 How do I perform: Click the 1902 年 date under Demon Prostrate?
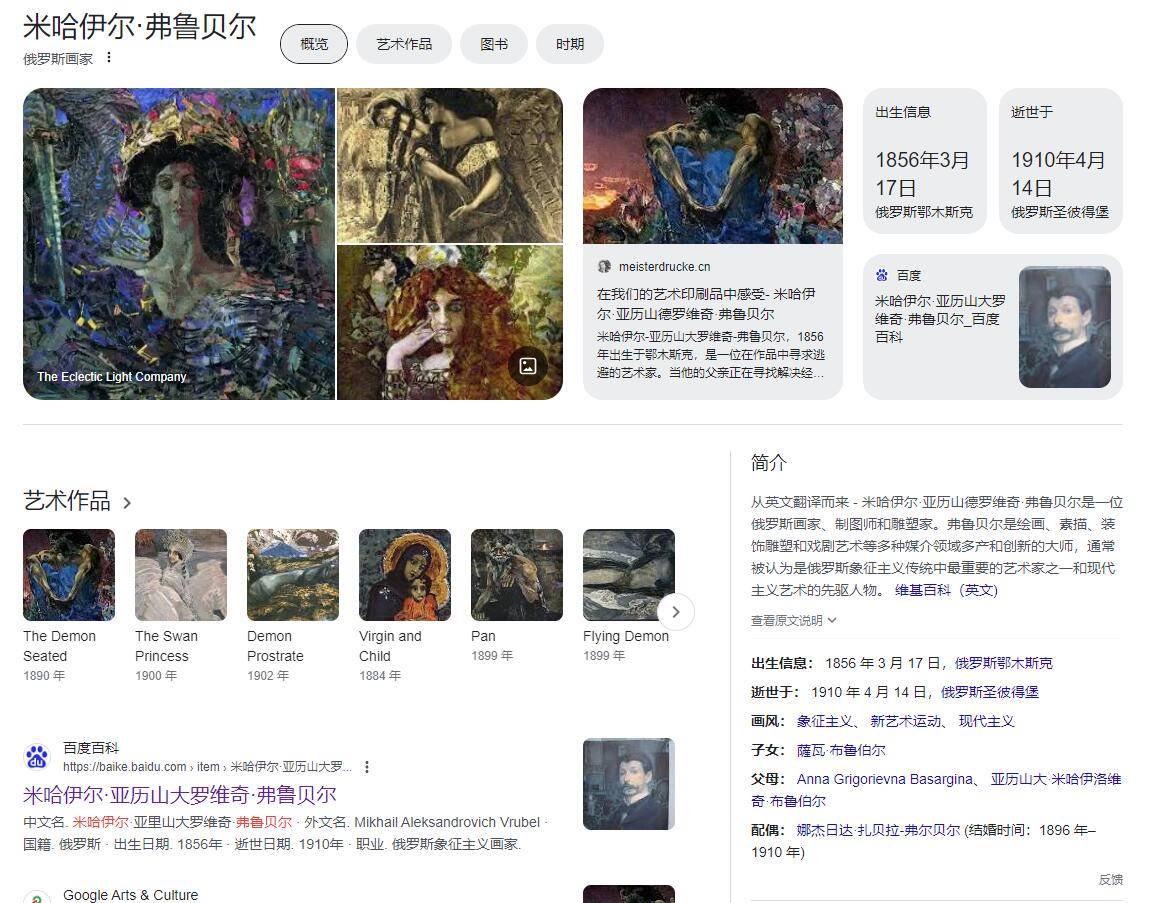pyautogui.click(x=268, y=675)
